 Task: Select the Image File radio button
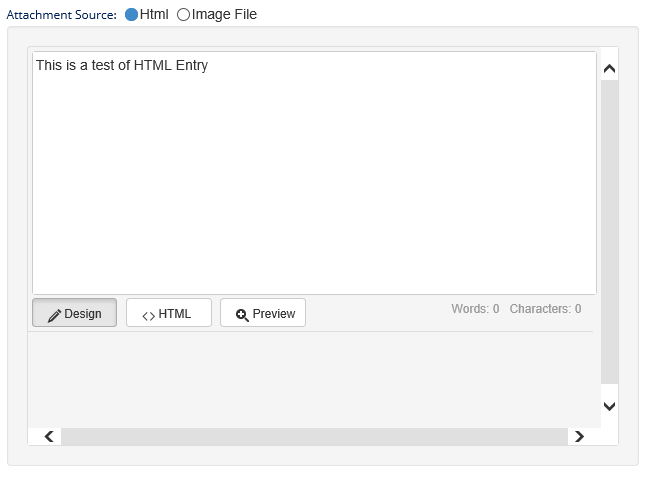point(183,15)
